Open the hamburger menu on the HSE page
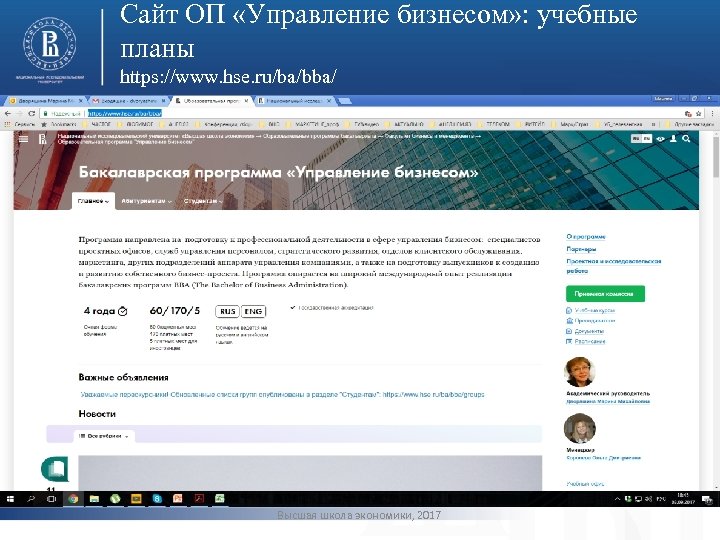Screen dimensions: 720x540 [x=23, y=139]
